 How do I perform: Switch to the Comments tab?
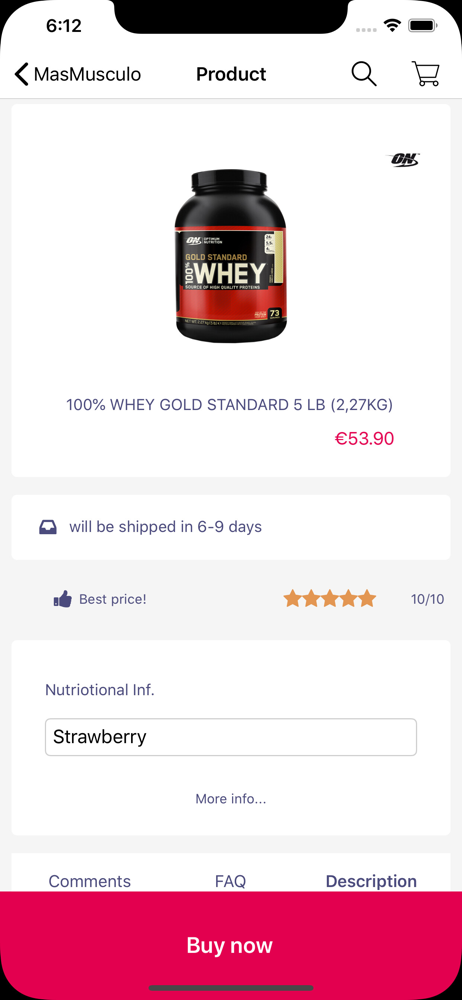[x=90, y=881]
